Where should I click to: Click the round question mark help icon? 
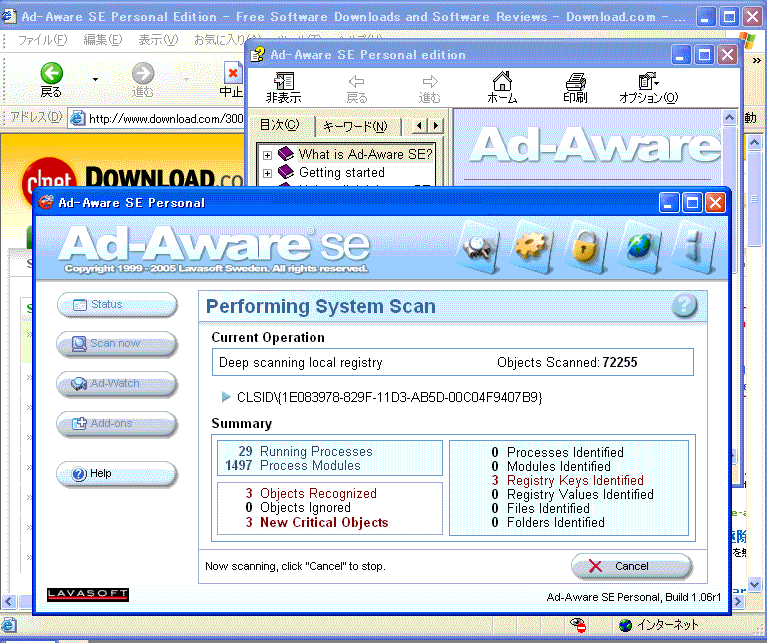tap(684, 306)
